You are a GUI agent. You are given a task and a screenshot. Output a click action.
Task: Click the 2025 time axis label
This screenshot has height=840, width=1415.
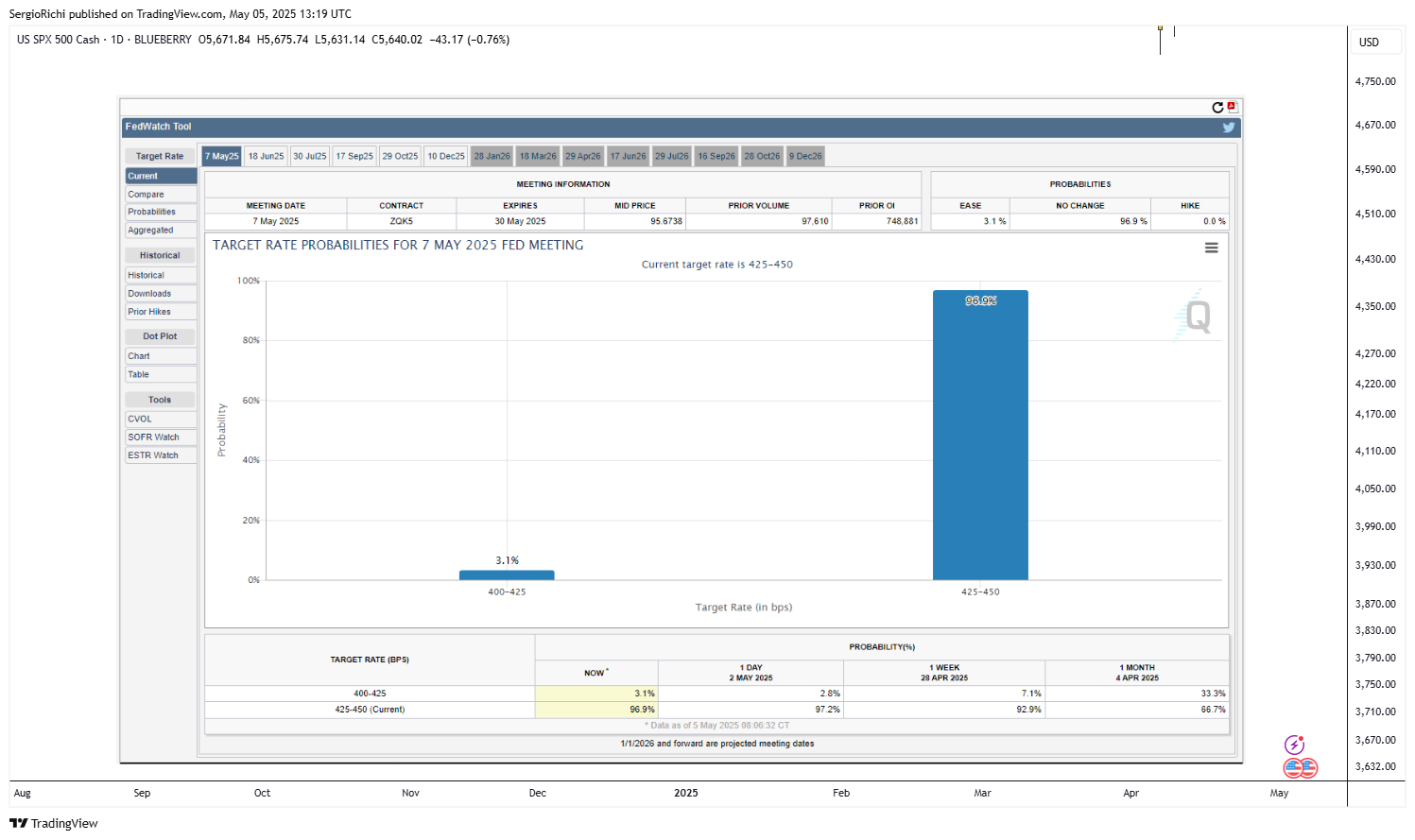(x=686, y=793)
